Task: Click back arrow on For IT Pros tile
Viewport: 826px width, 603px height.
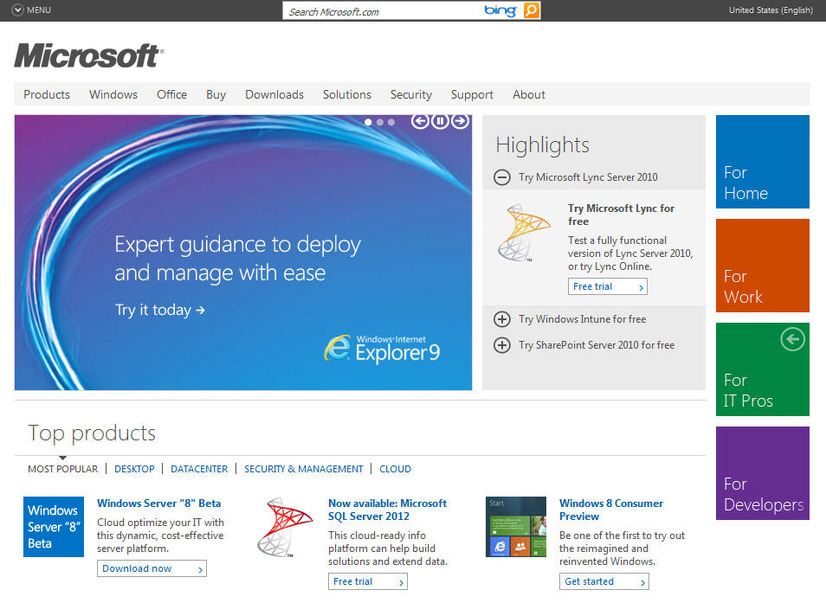Action: coord(792,339)
